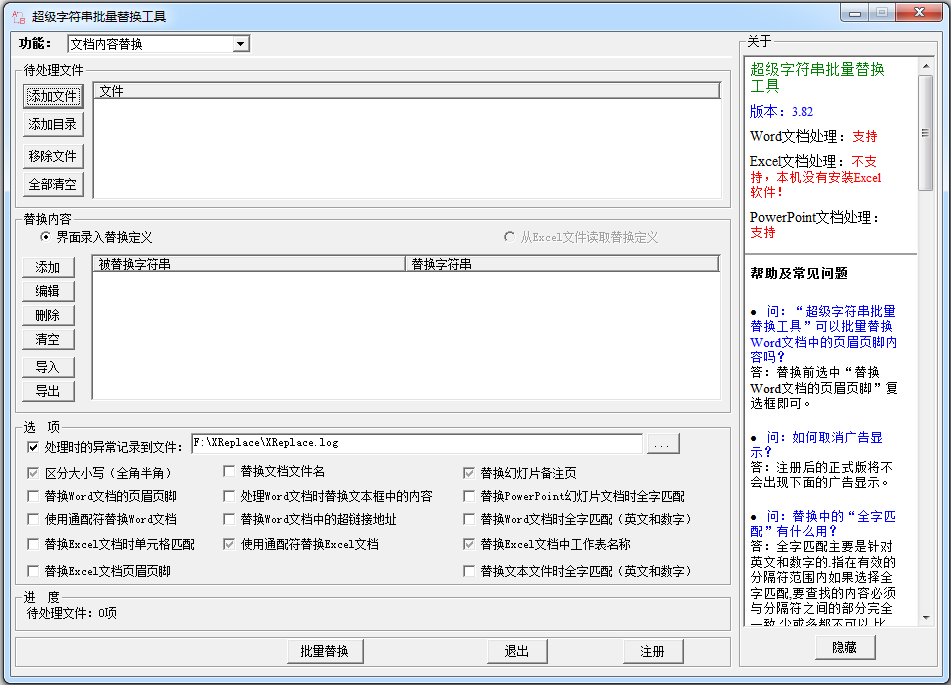Open the 功能 dropdown list
The image size is (951, 685).
click(x=241, y=44)
